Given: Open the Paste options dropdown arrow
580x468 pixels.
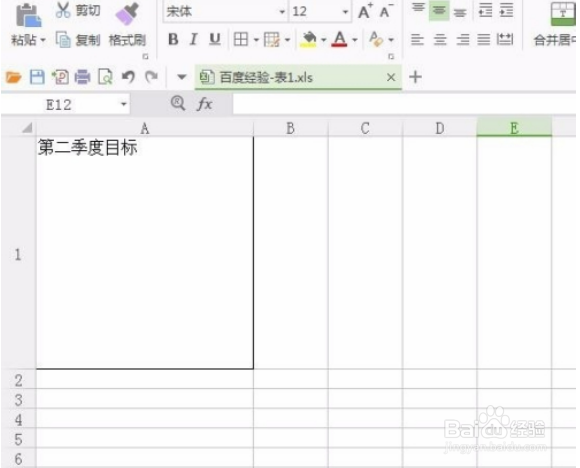Looking at the screenshot, I should tap(43, 40).
